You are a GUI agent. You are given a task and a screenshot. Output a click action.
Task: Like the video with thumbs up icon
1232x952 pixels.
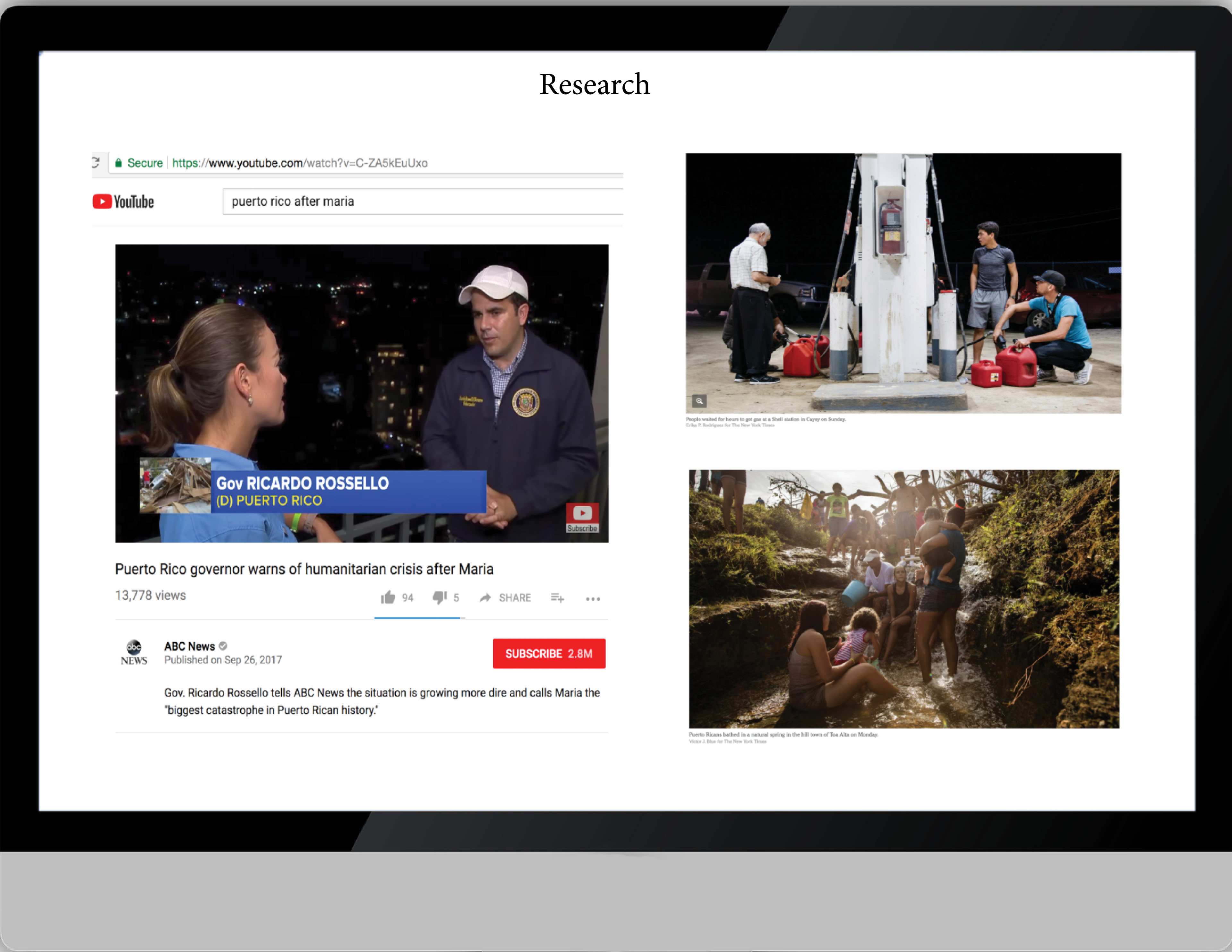[x=388, y=598]
